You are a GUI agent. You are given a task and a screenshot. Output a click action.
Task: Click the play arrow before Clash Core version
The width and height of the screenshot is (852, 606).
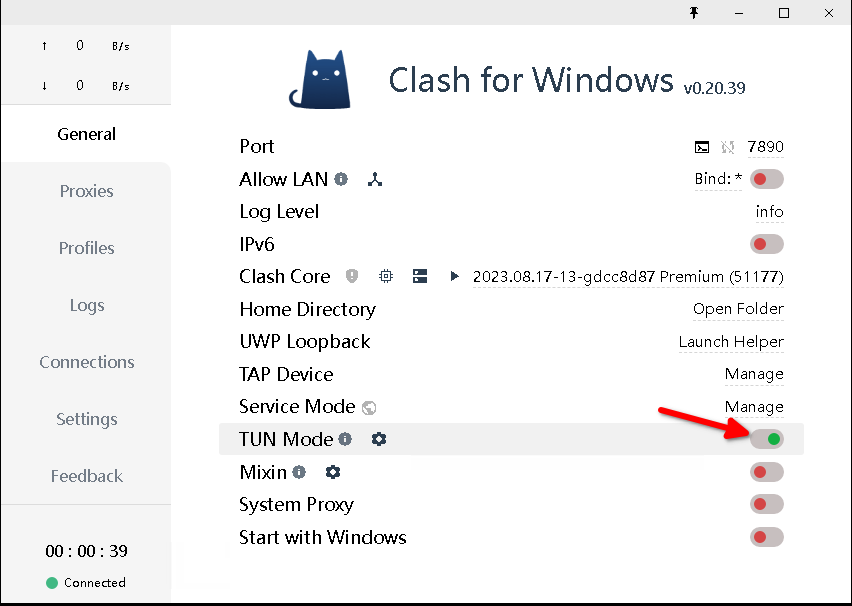pyautogui.click(x=455, y=276)
